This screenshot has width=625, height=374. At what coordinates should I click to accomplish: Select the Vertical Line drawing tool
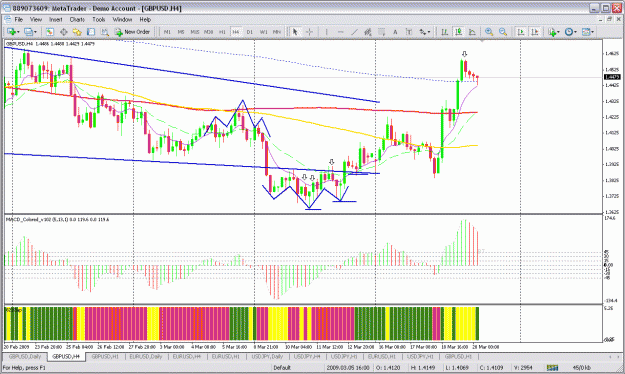tap(326, 32)
